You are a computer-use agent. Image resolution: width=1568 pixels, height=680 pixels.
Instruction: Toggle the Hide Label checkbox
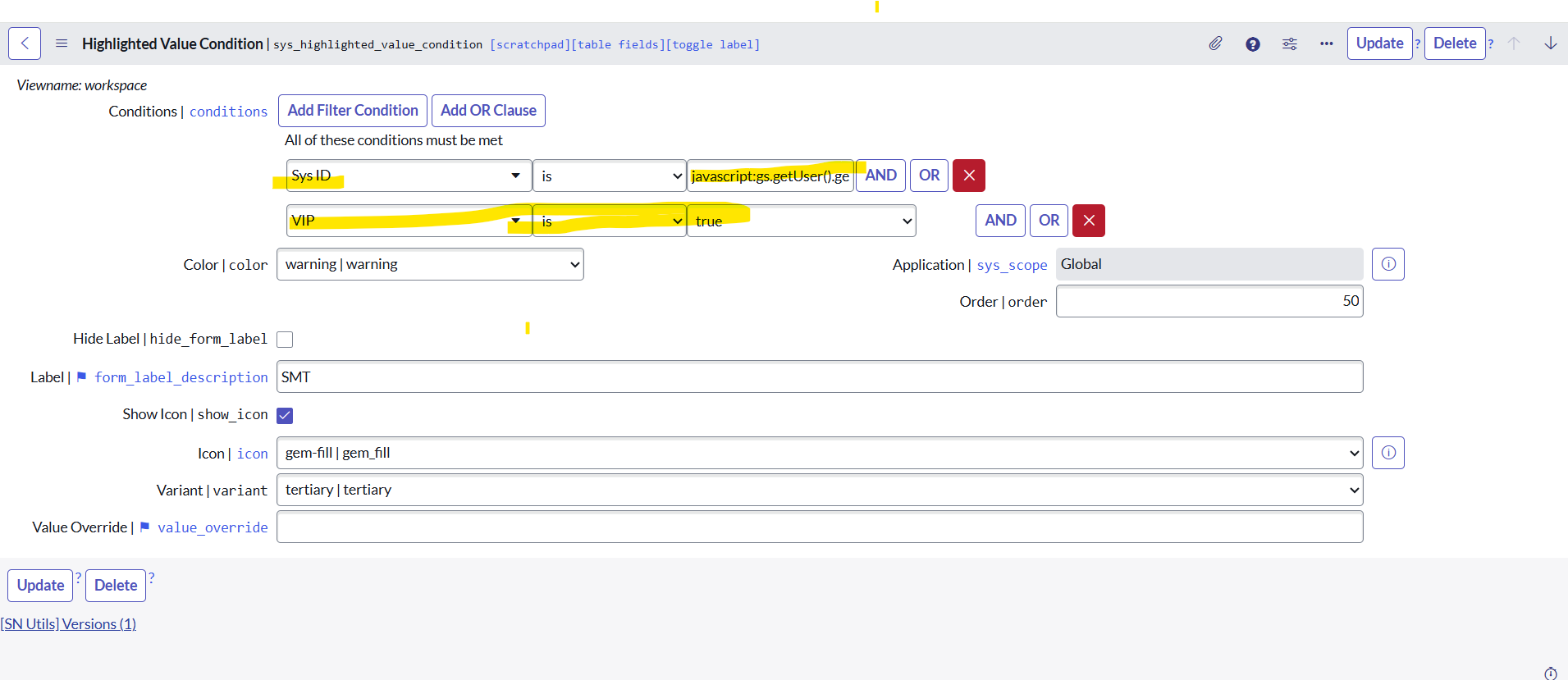pos(285,340)
